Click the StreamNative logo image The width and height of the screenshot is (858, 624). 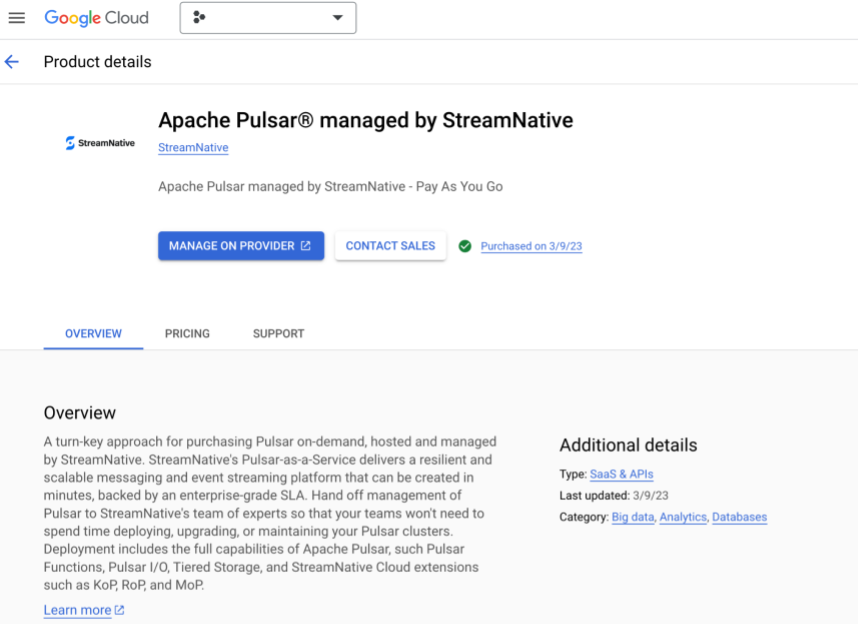point(99,142)
